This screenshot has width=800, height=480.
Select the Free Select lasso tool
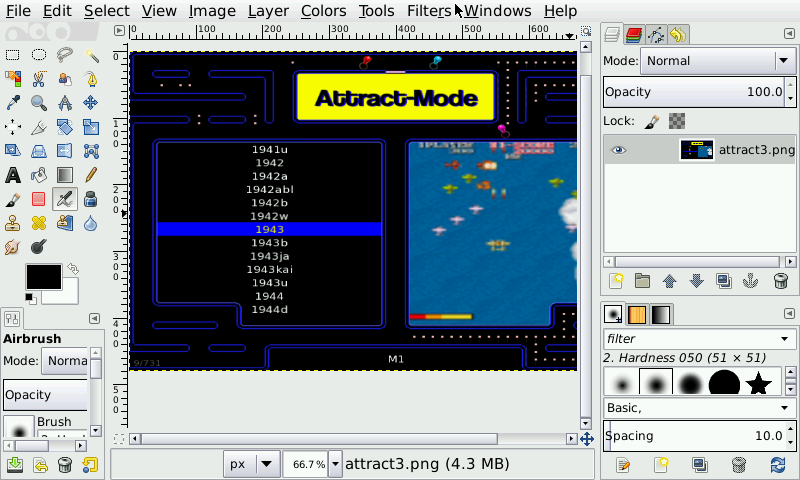[65, 55]
